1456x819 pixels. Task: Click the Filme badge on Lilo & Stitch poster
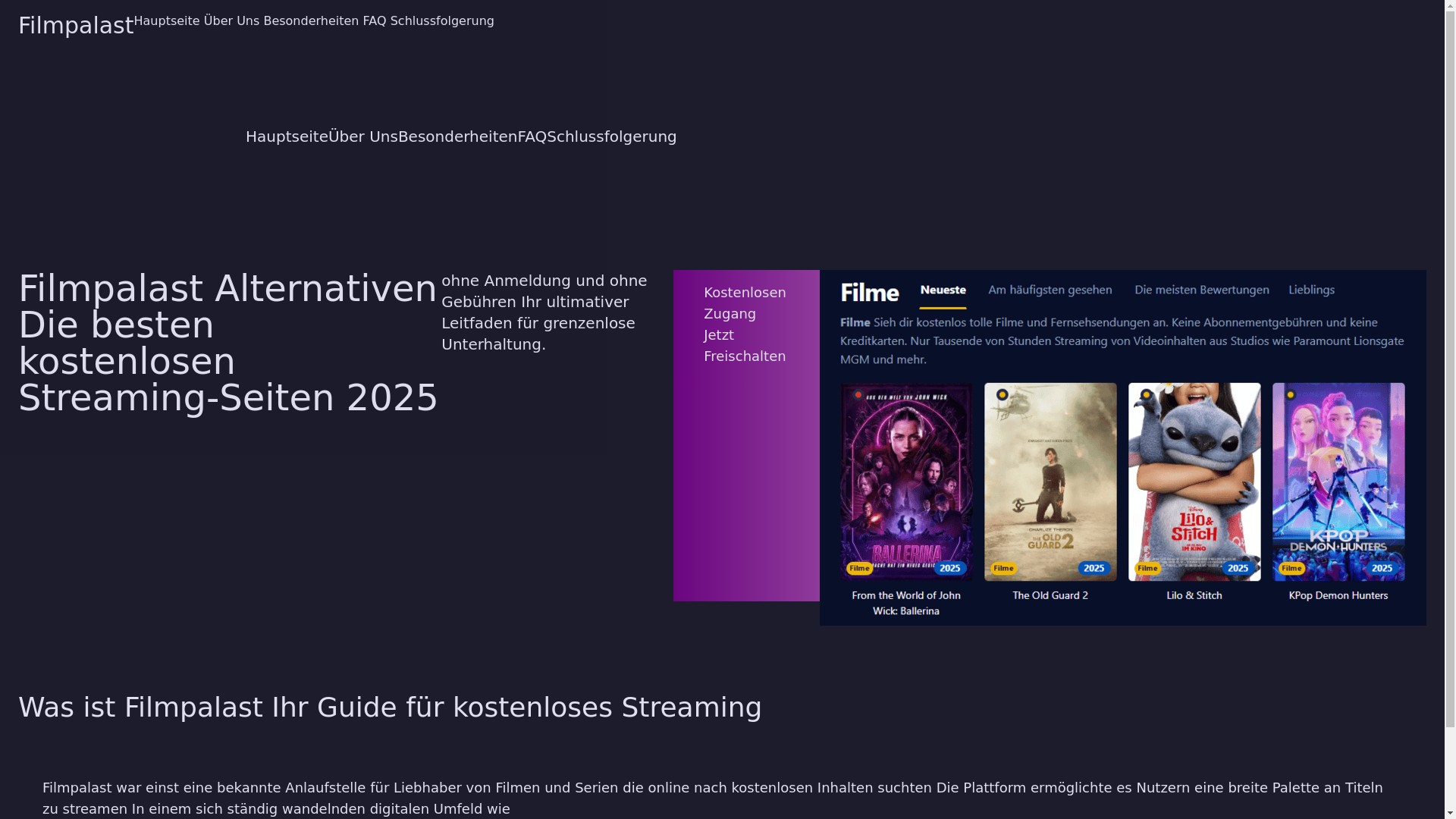(1147, 569)
